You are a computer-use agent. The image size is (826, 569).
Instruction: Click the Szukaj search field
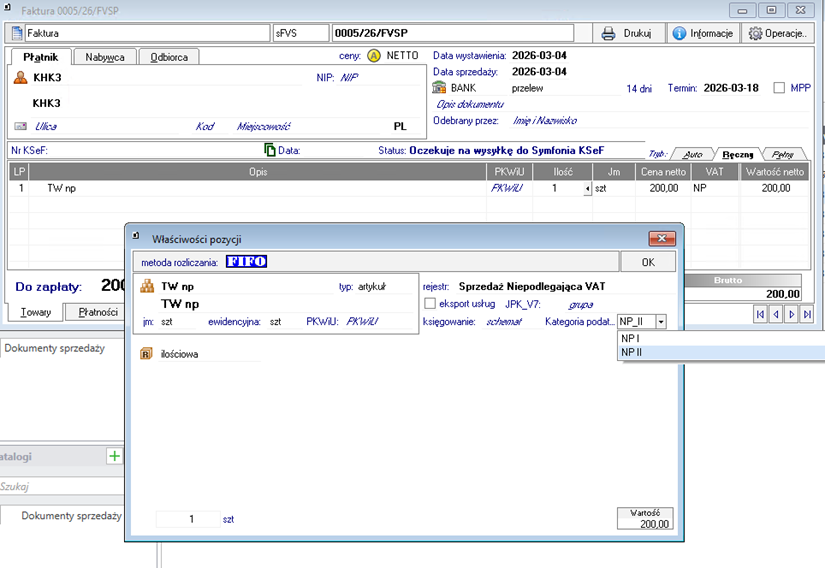tap(60, 486)
